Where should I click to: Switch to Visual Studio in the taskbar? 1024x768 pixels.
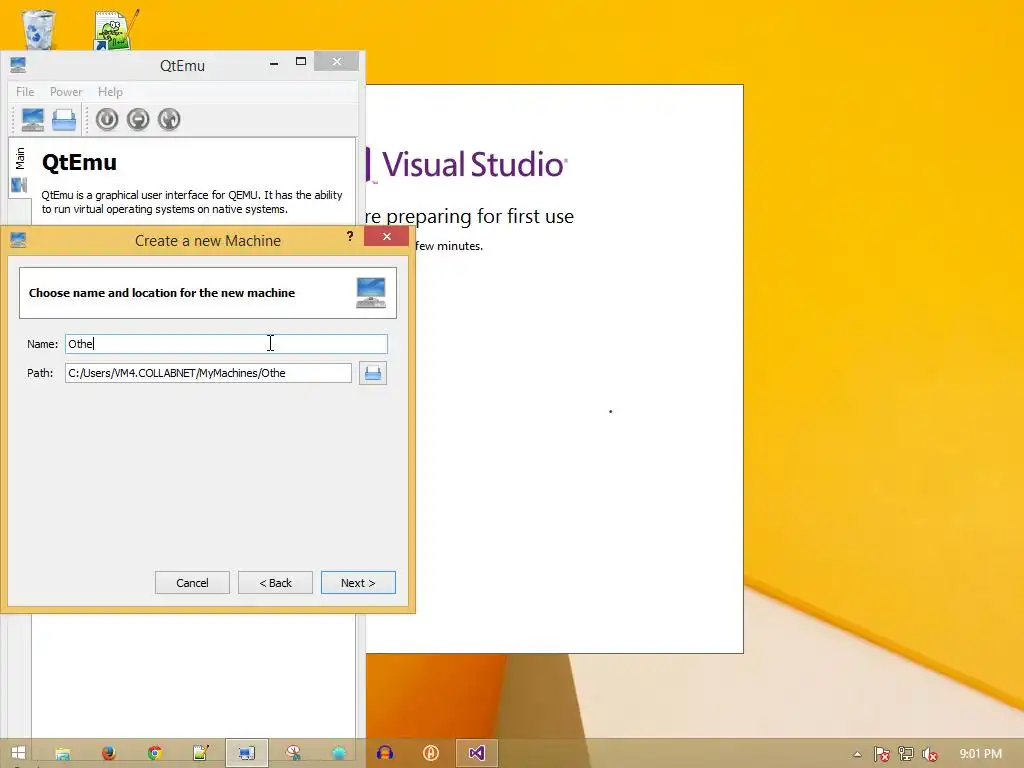[x=477, y=754]
